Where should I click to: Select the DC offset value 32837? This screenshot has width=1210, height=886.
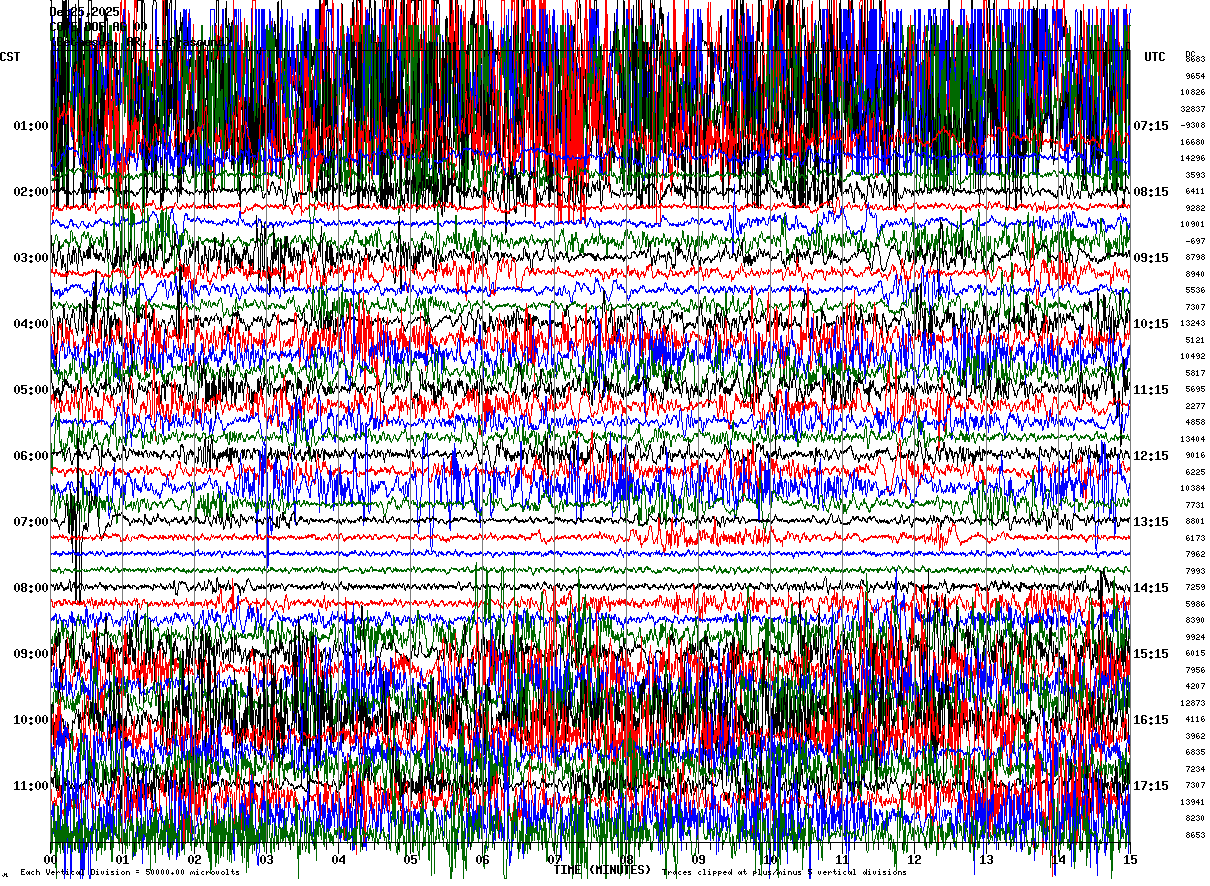(x=1192, y=109)
